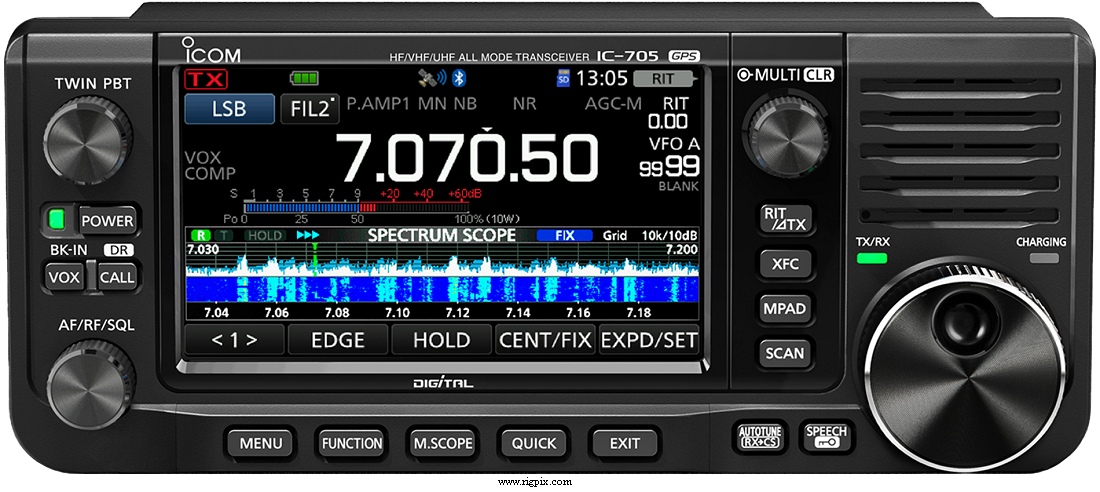Tap the SPECTRUM SCOPE title

coord(442,235)
